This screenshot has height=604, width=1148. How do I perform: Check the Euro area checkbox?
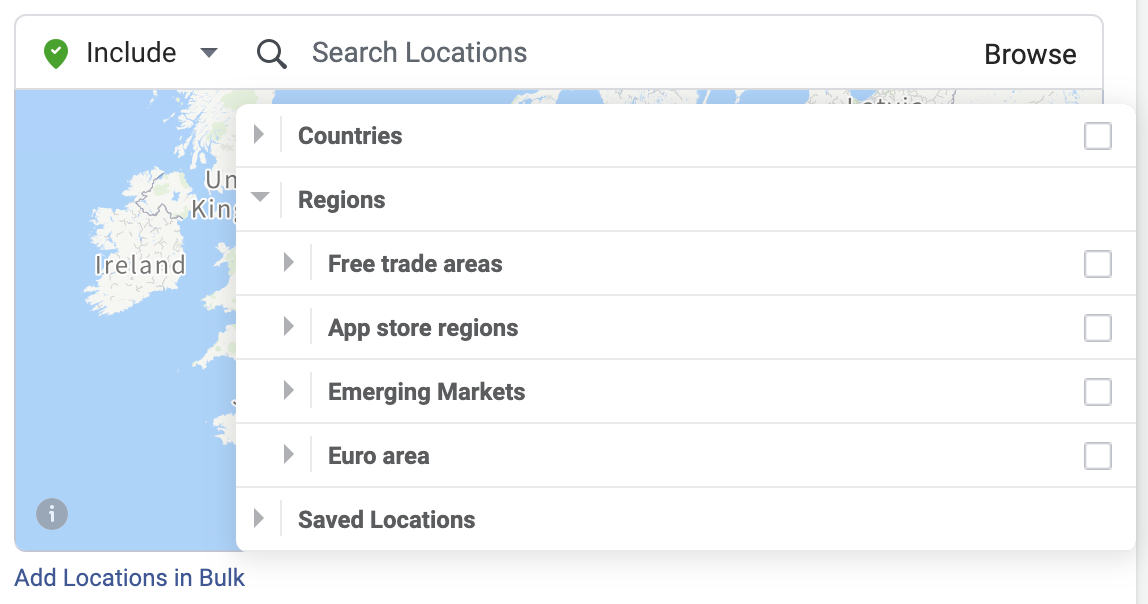pos(1097,456)
